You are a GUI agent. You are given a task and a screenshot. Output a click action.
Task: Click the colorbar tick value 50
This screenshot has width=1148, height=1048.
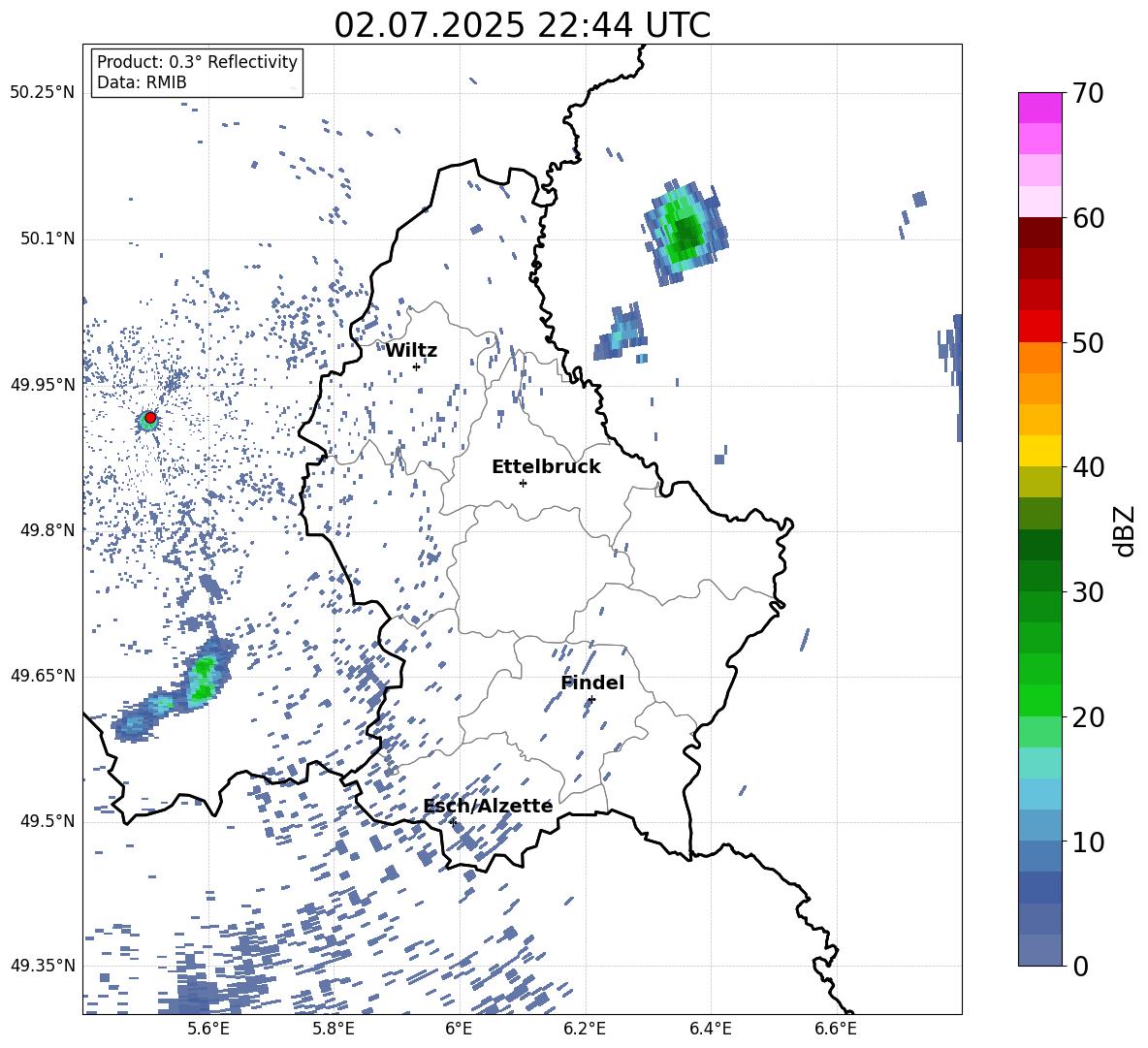pyautogui.click(x=1088, y=342)
